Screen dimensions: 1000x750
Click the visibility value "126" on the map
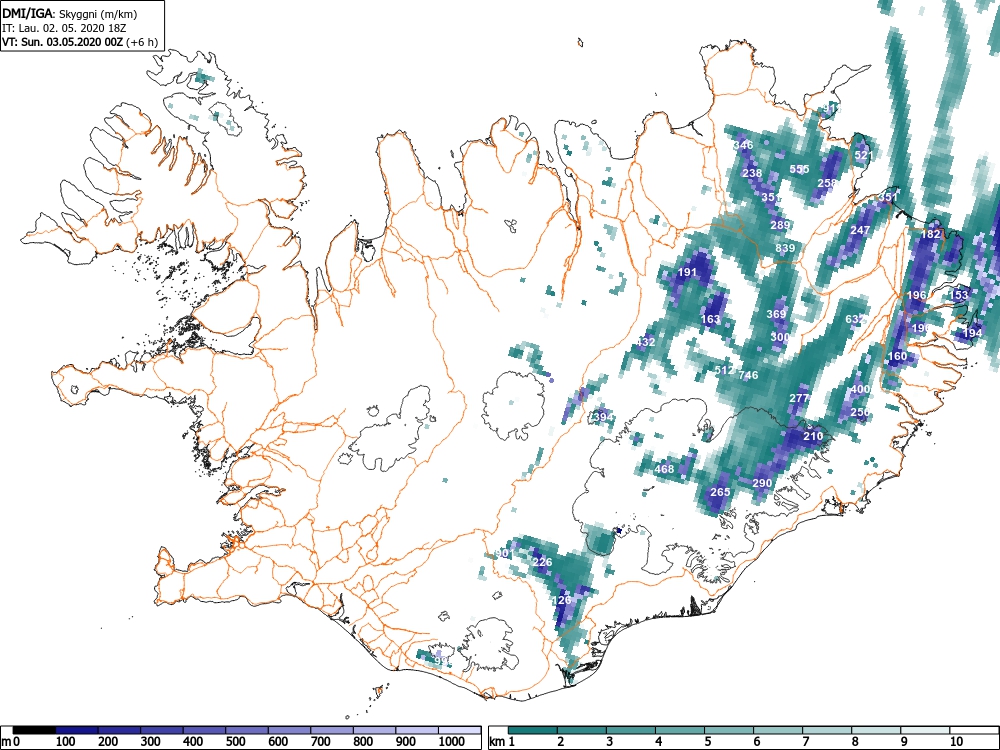561,600
